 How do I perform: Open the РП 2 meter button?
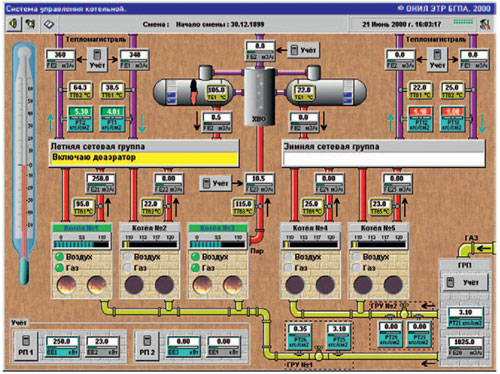(x=147, y=346)
